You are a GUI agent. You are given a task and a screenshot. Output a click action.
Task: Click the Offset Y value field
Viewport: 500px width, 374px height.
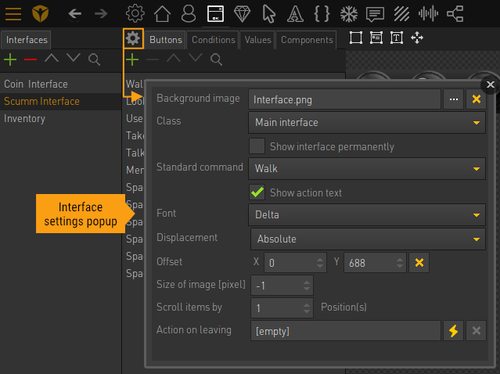click(375, 263)
